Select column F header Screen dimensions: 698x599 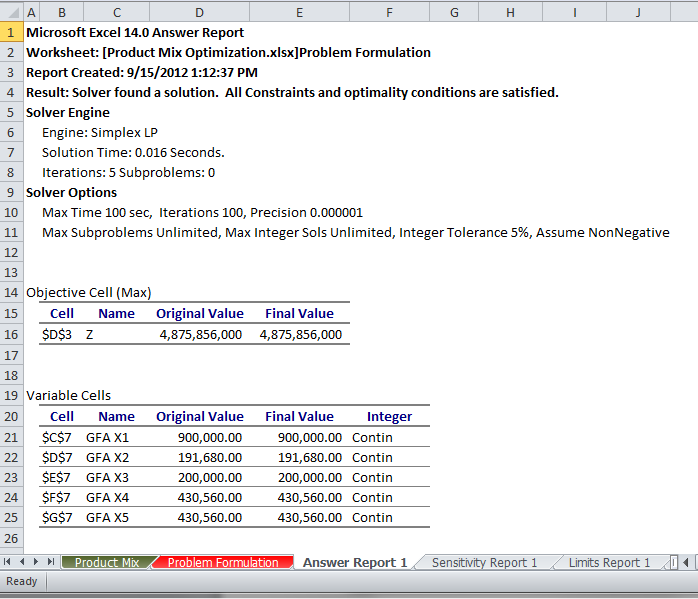(389, 12)
